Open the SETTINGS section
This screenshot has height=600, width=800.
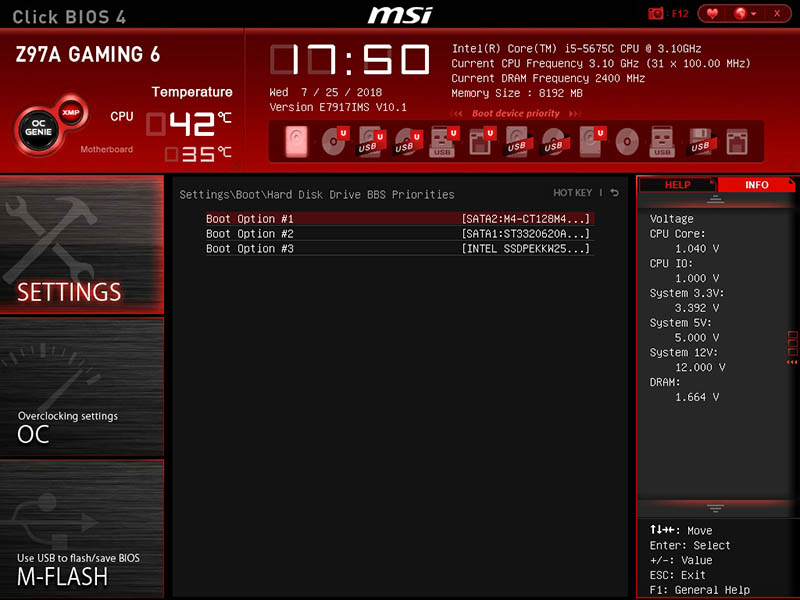click(x=82, y=244)
